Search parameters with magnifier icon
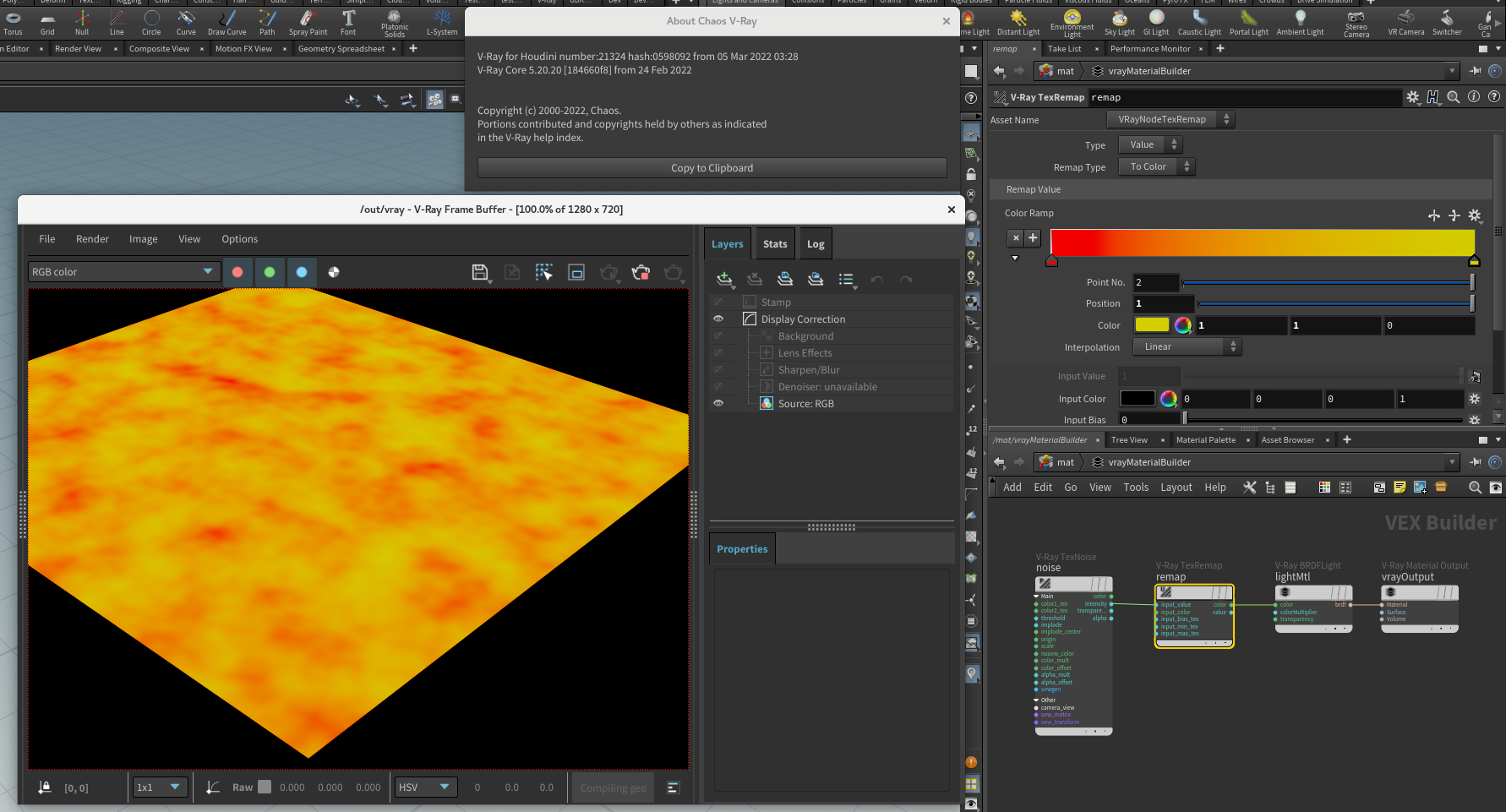This screenshot has width=1506, height=812. coord(1454,97)
